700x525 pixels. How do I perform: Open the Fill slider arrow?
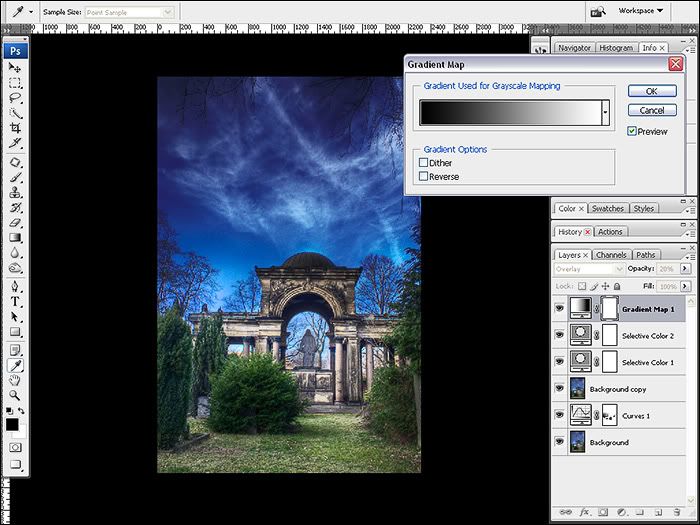tap(685, 286)
